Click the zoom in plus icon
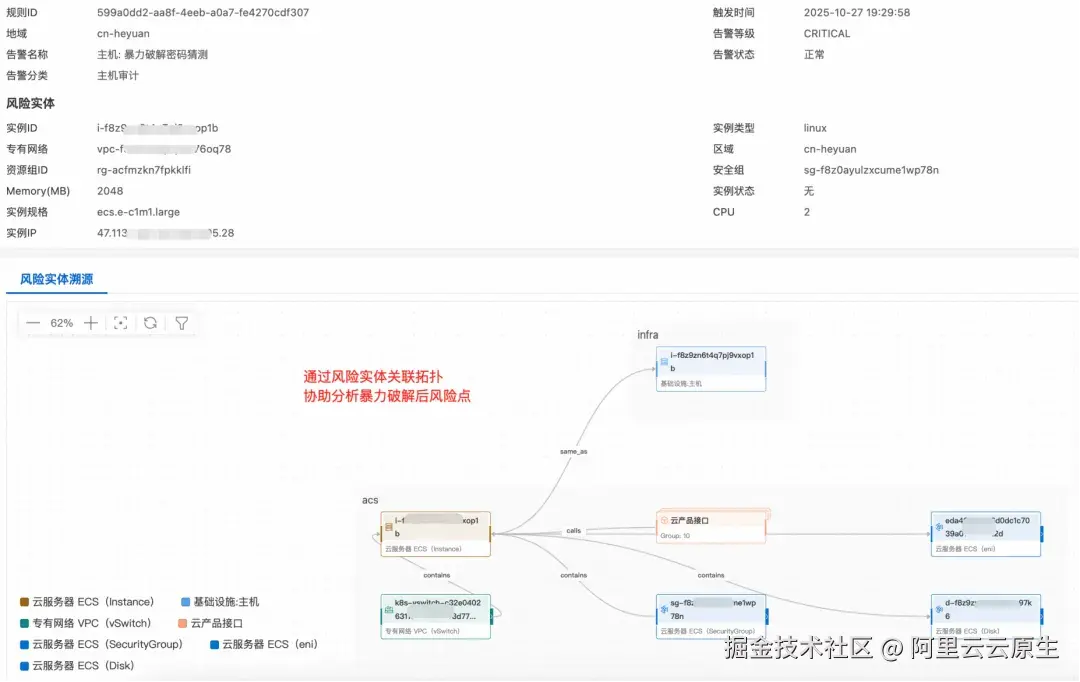 coord(91,322)
